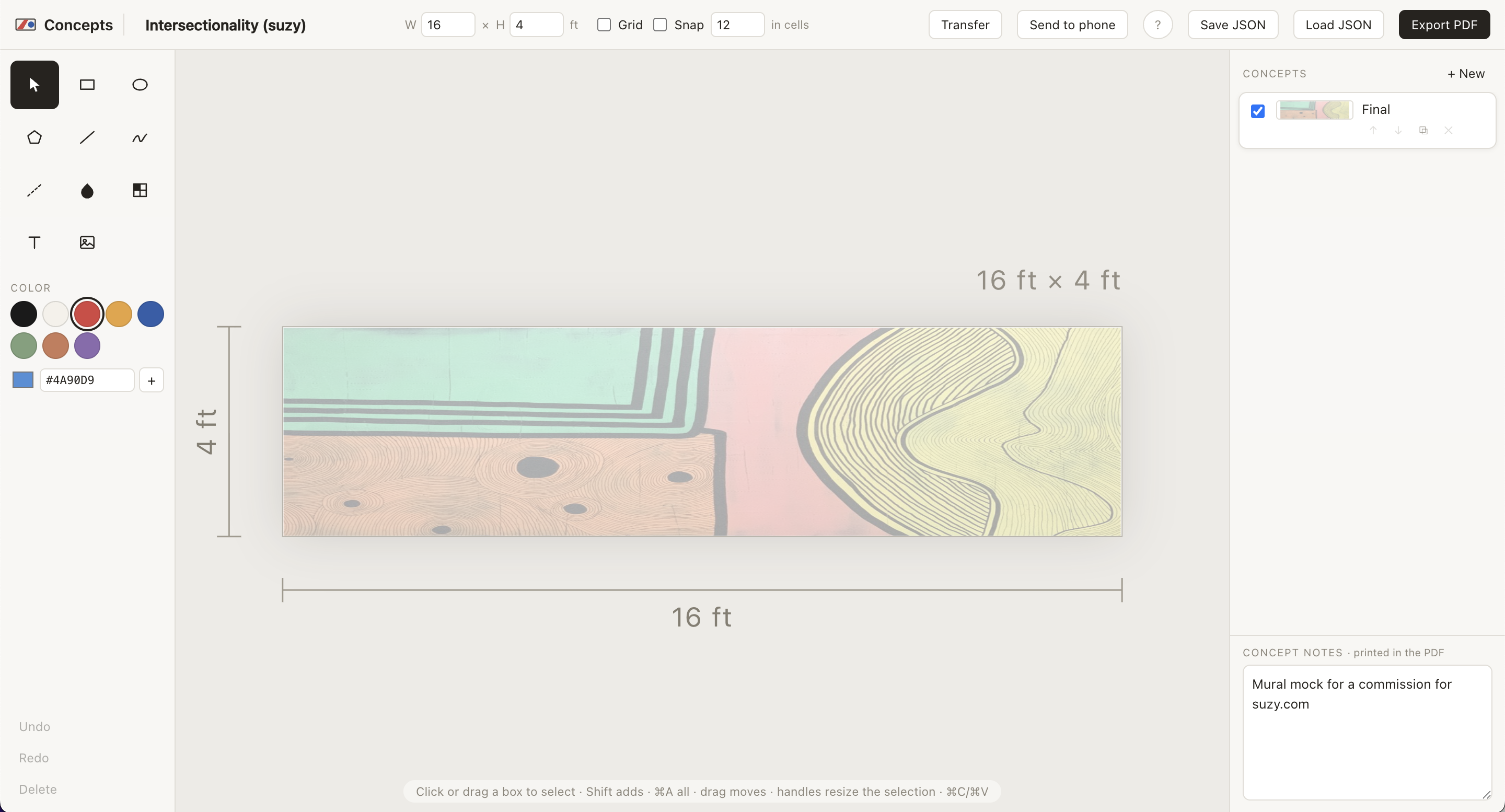
Task: Click Load JSON
Action: (x=1338, y=25)
